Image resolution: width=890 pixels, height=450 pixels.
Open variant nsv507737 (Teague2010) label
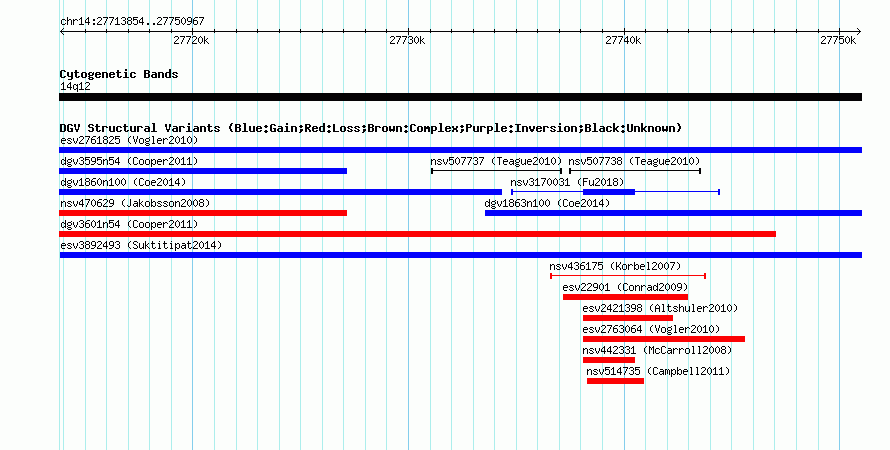tap(496, 161)
